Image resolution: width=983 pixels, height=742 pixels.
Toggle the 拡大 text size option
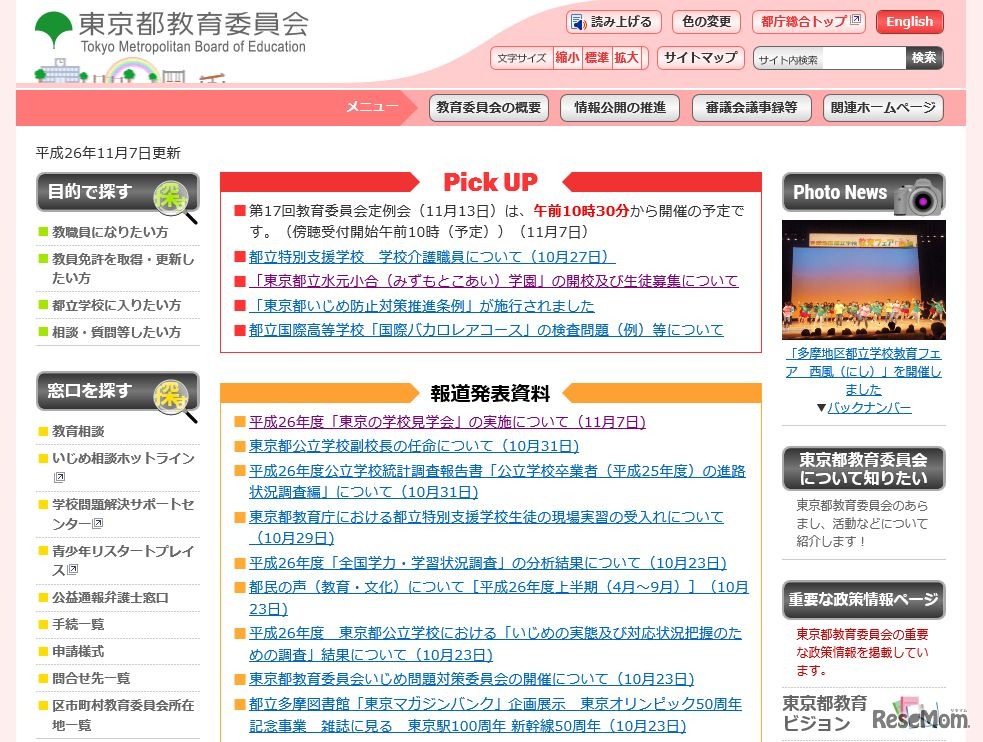[626, 57]
